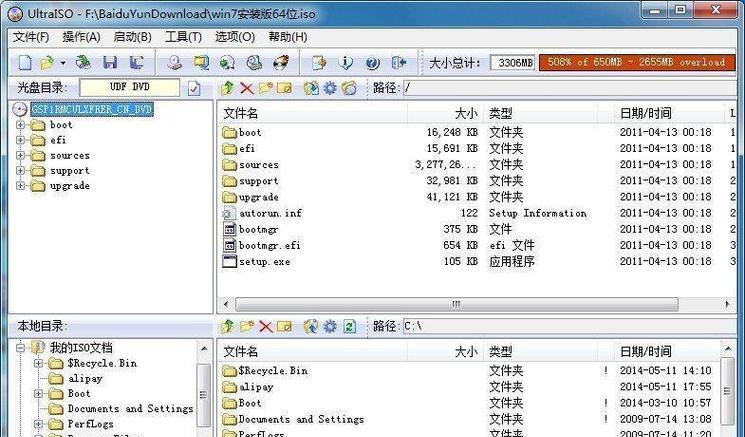Viewport: 745px width, 437px height.
Task: Click the Compress ISO toolbar icon
Action: (201, 63)
